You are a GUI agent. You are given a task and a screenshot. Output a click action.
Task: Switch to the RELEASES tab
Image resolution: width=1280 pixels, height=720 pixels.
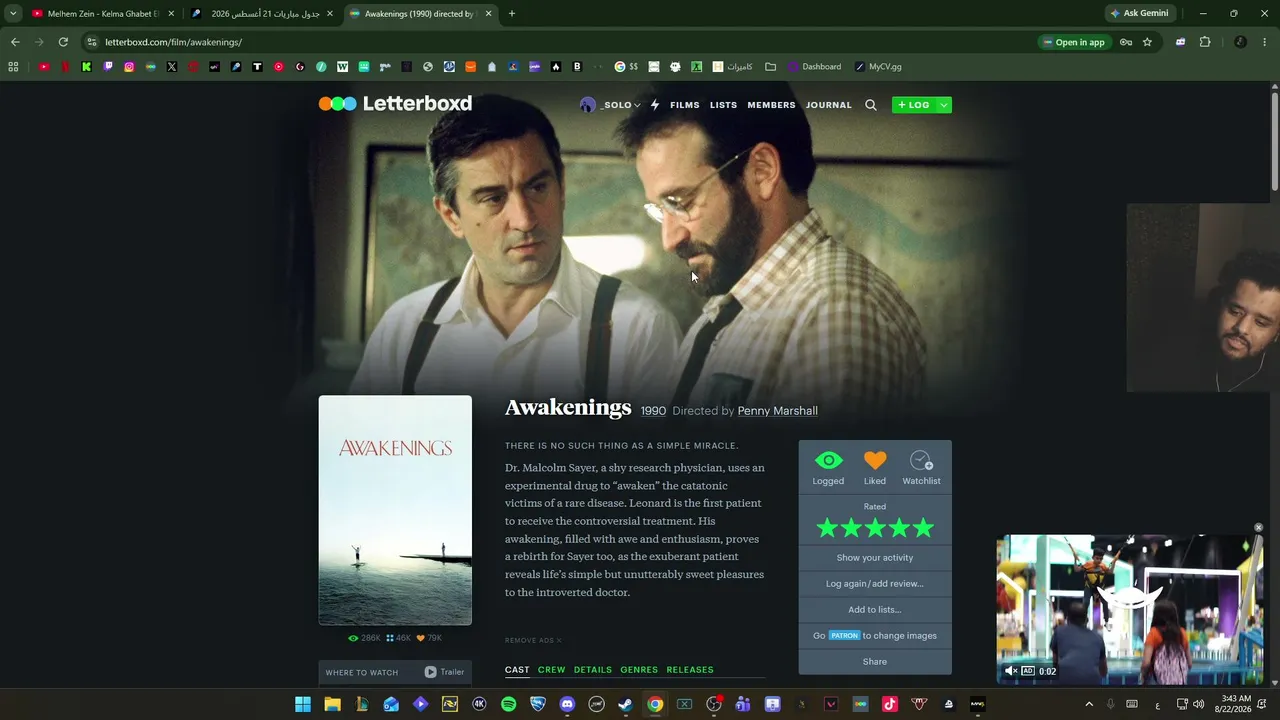[x=690, y=670]
